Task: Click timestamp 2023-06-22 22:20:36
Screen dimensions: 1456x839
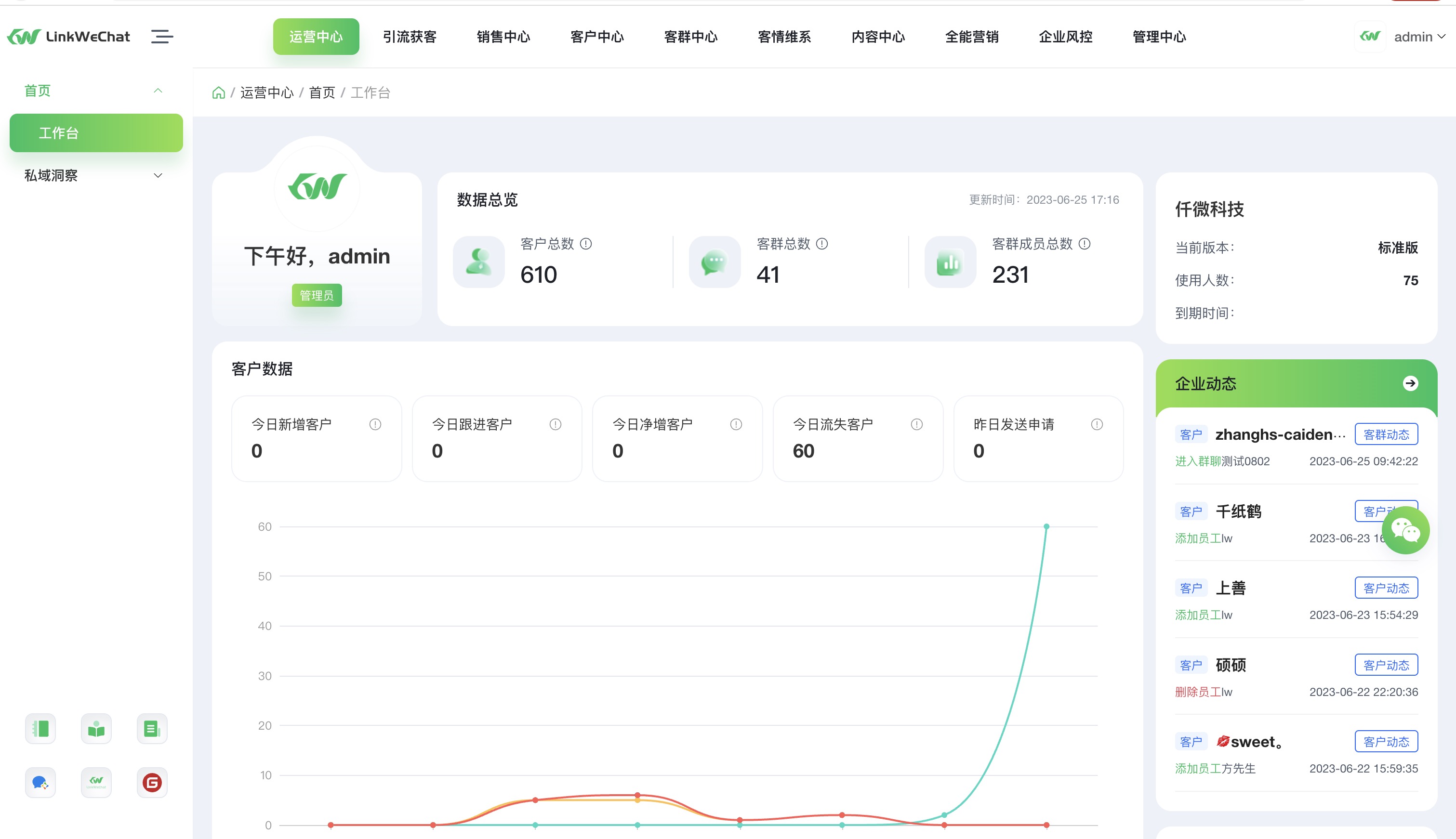Action: [1363, 692]
